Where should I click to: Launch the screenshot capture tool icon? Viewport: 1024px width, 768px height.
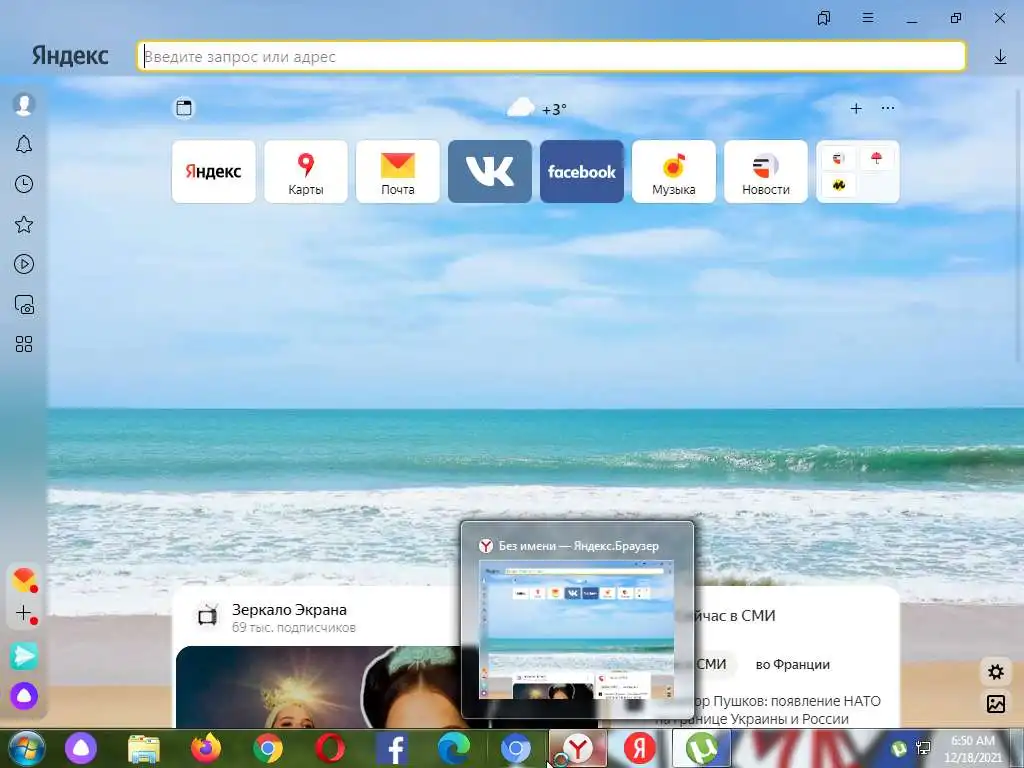coord(24,304)
